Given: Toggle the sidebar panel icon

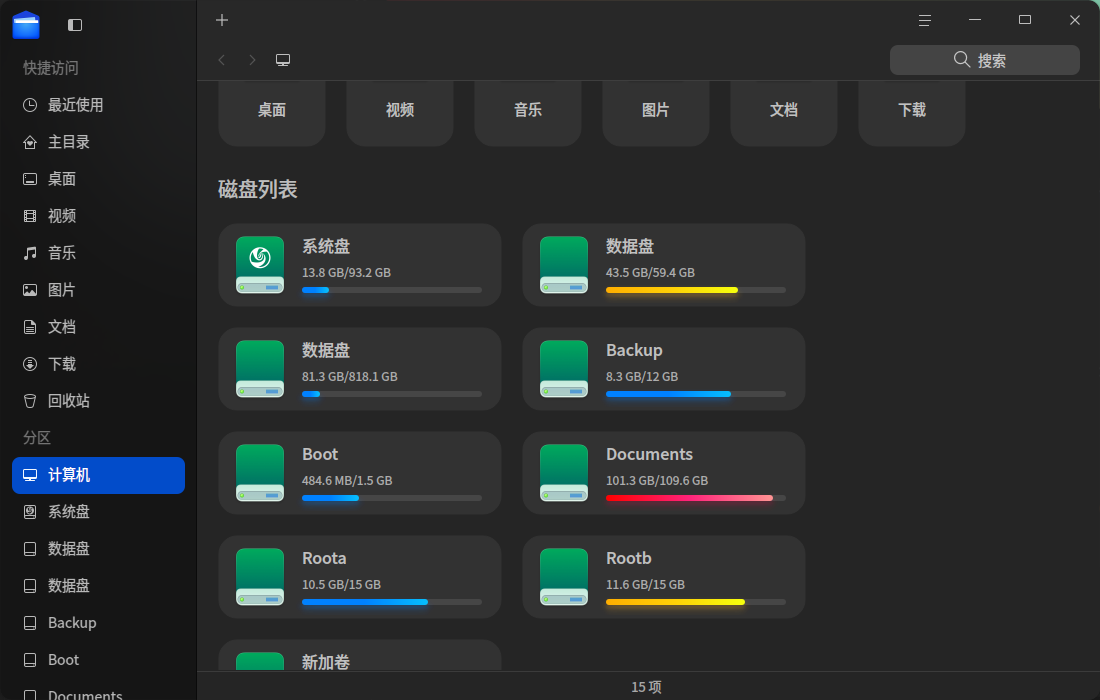Looking at the screenshot, I should (75, 25).
